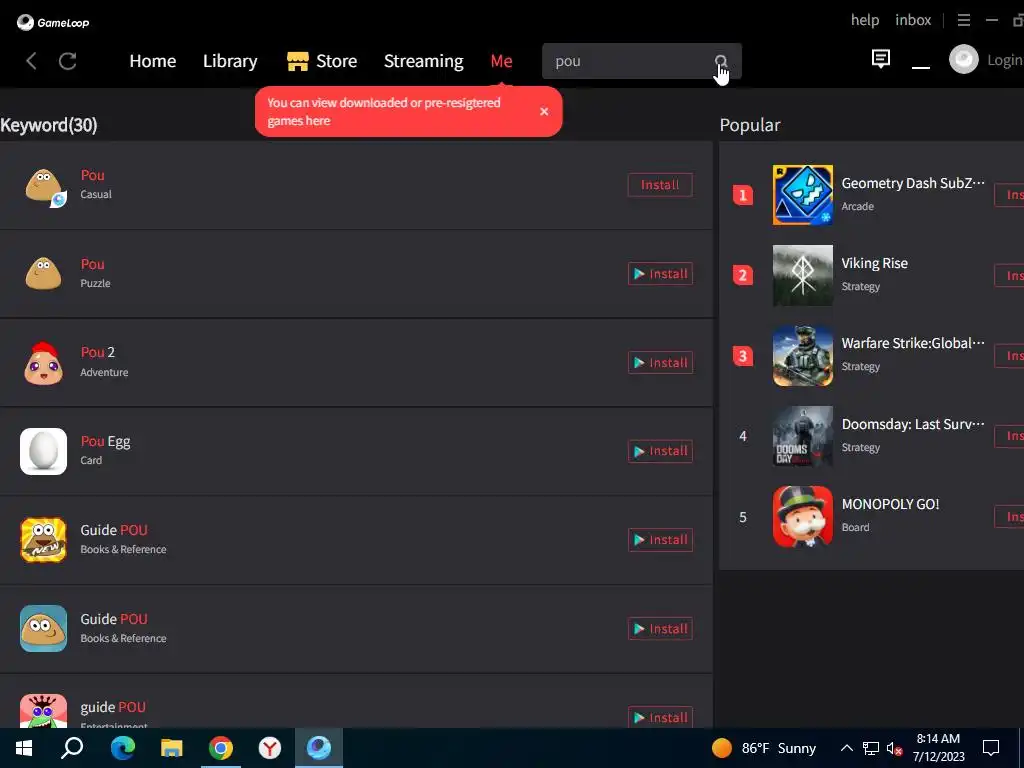Open the Guide POU blue icon
This screenshot has height=768, width=1024.
[43, 628]
